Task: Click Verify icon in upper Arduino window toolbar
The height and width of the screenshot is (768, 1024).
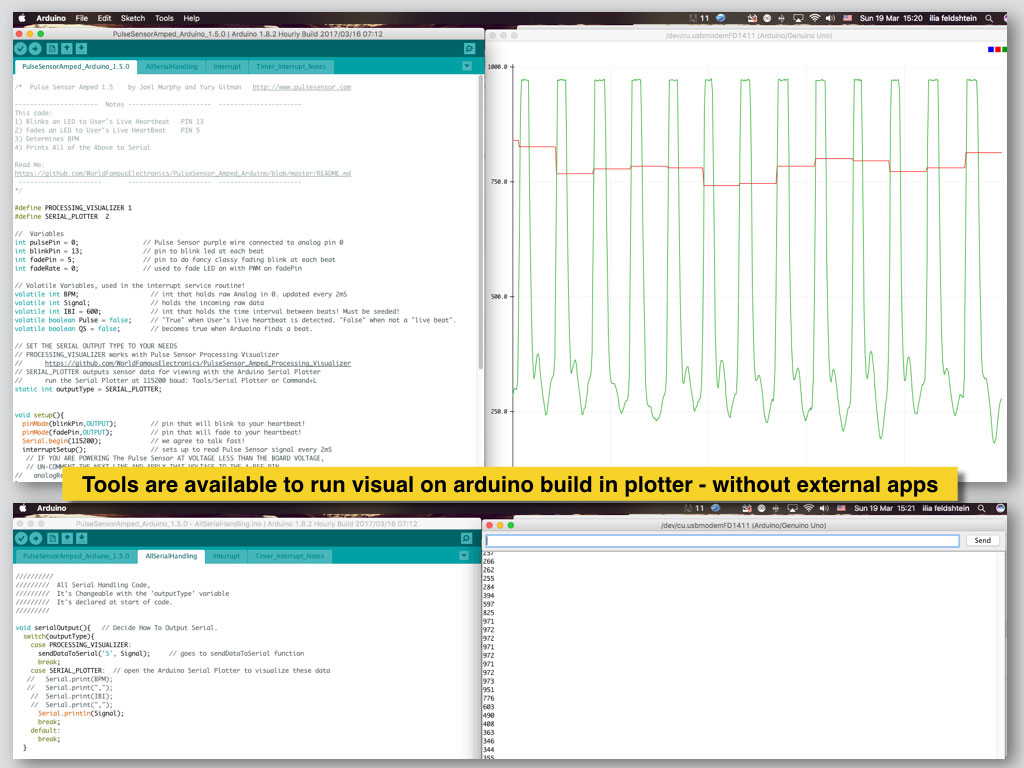Action: pyautogui.click(x=20, y=48)
